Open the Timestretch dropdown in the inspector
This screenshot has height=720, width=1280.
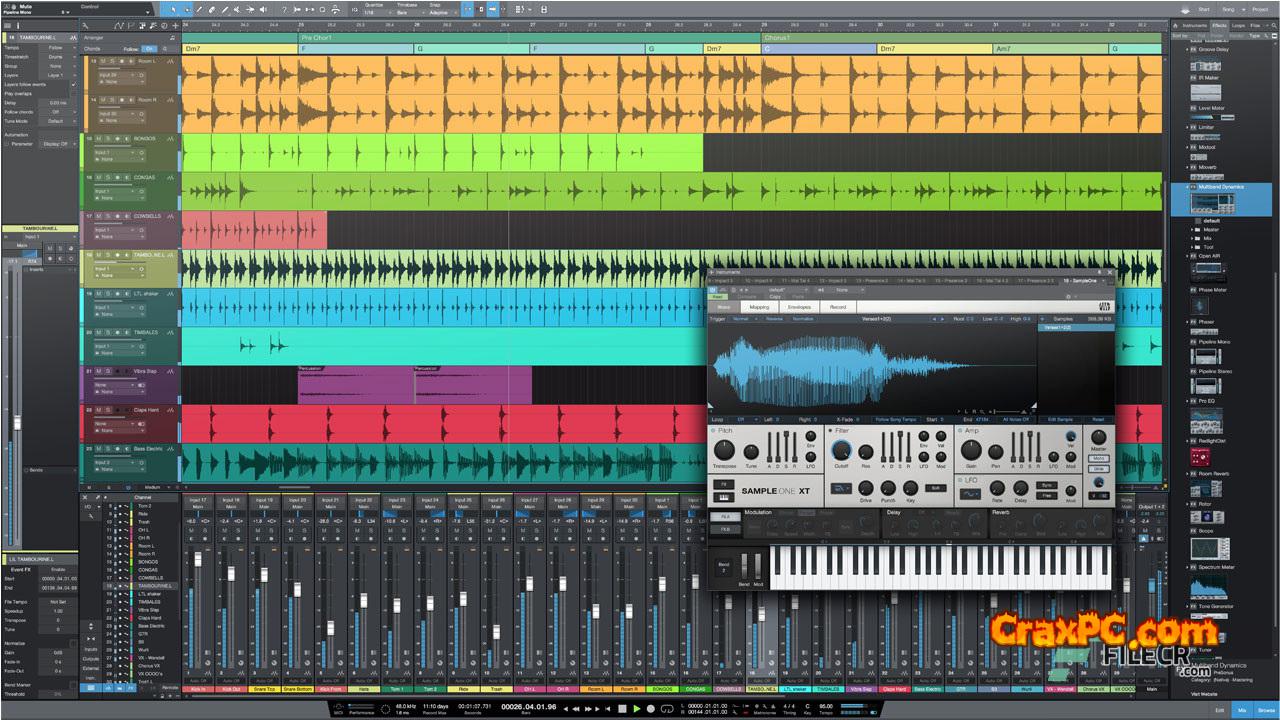tap(56, 57)
